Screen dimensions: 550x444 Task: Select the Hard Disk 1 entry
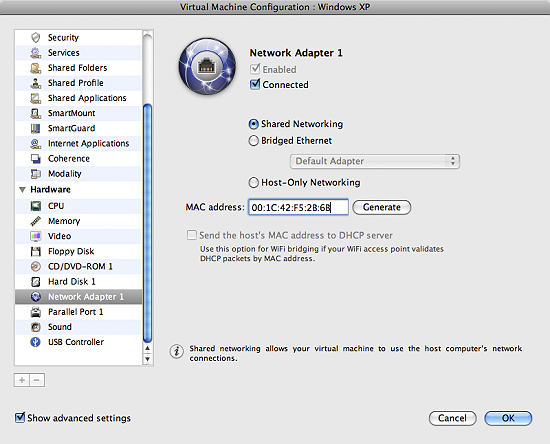point(79,282)
